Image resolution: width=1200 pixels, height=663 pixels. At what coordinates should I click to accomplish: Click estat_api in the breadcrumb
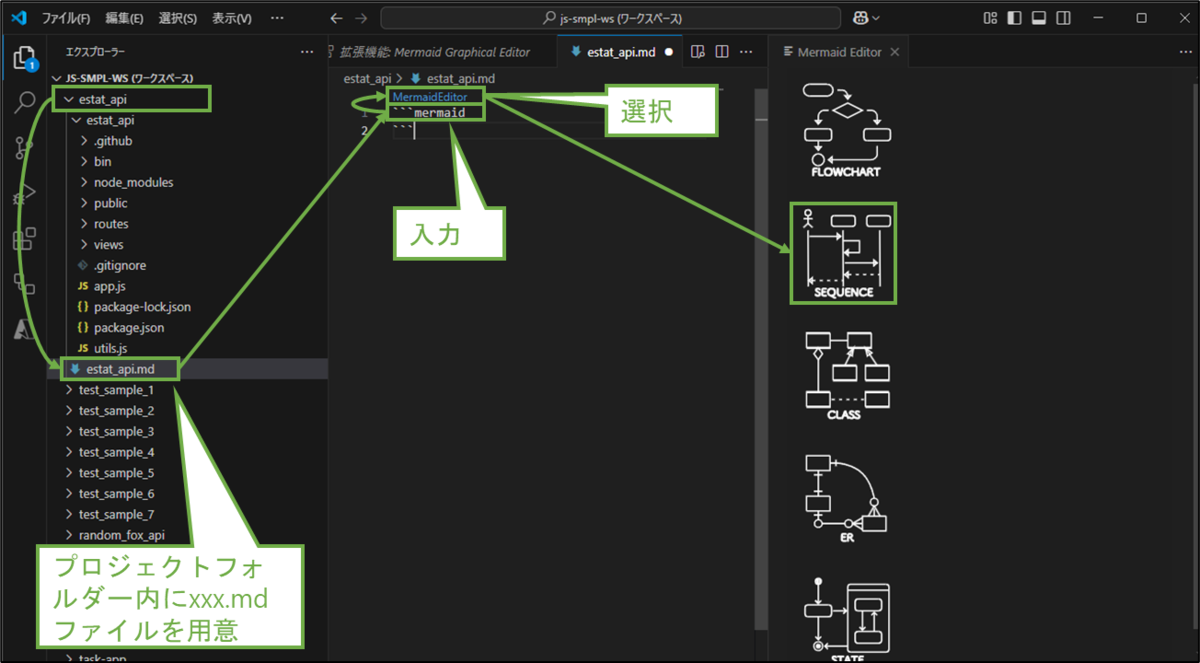368,78
